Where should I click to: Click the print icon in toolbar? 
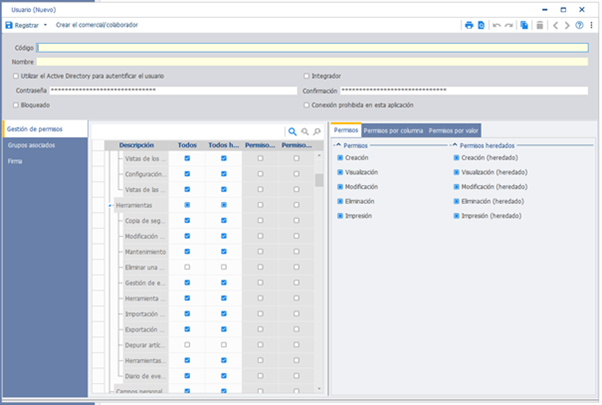(469, 25)
